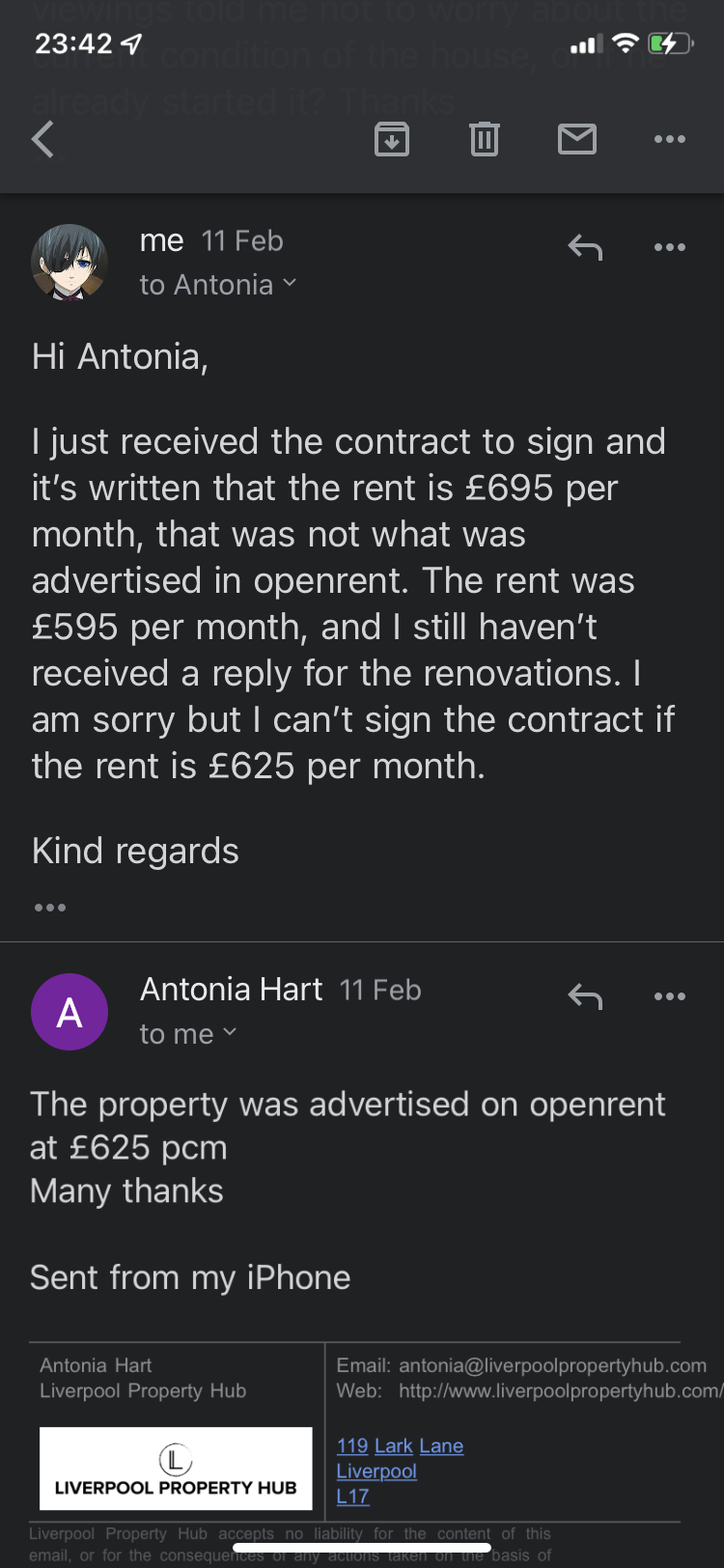Archive this email conversation
This screenshot has height=1568, width=724.
(391, 140)
